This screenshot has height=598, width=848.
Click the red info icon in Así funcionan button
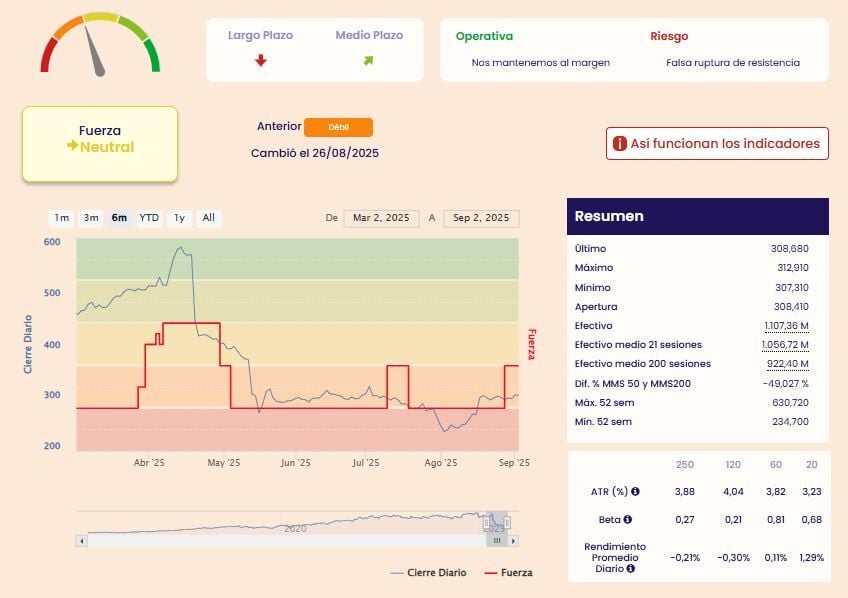tap(620, 143)
